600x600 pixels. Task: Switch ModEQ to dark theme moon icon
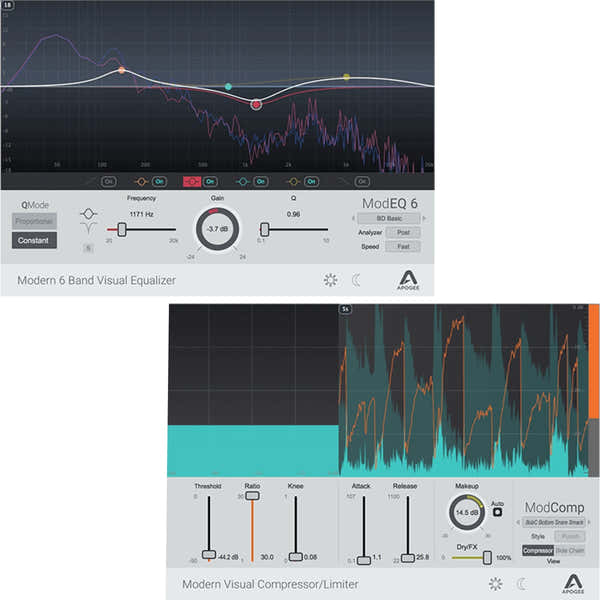356,280
